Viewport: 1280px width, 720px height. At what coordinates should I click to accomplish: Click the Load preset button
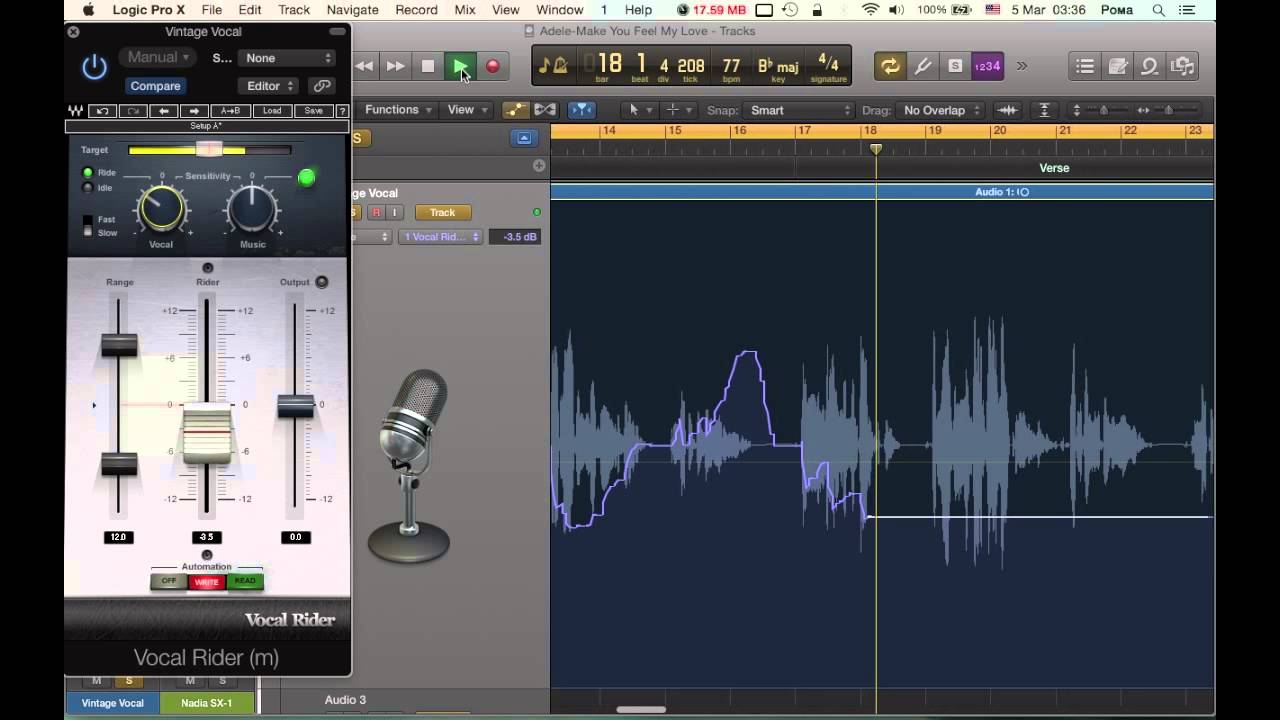click(x=272, y=111)
